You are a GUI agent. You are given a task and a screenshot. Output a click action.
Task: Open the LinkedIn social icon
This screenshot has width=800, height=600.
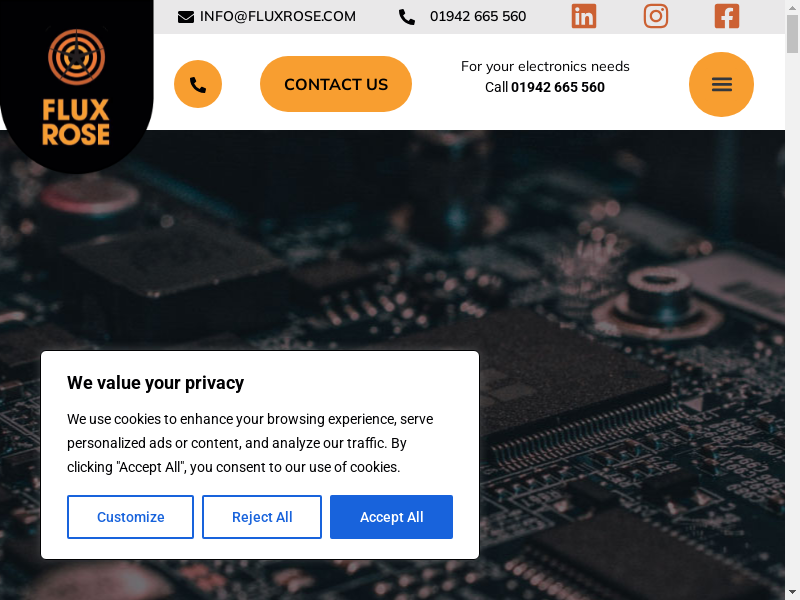coord(584,16)
